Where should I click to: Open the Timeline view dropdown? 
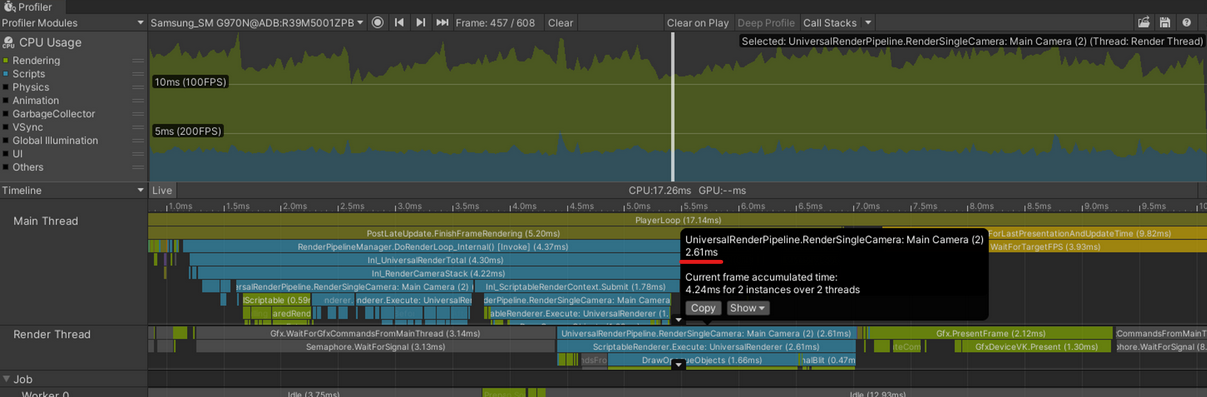click(x=74, y=190)
